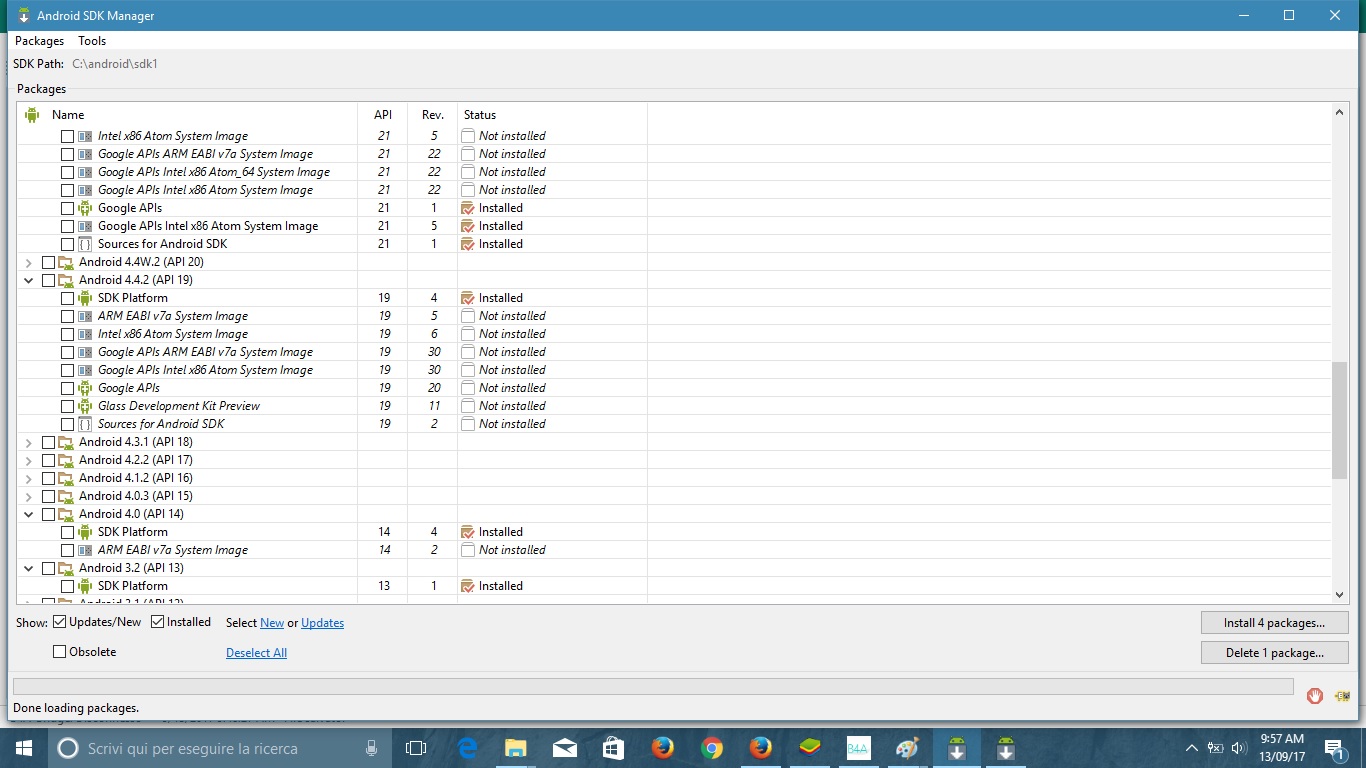Collapse the Android 4.4.2 (API 19) group
Image resolution: width=1366 pixels, height=768 pixels.
[x=29, y=280]
